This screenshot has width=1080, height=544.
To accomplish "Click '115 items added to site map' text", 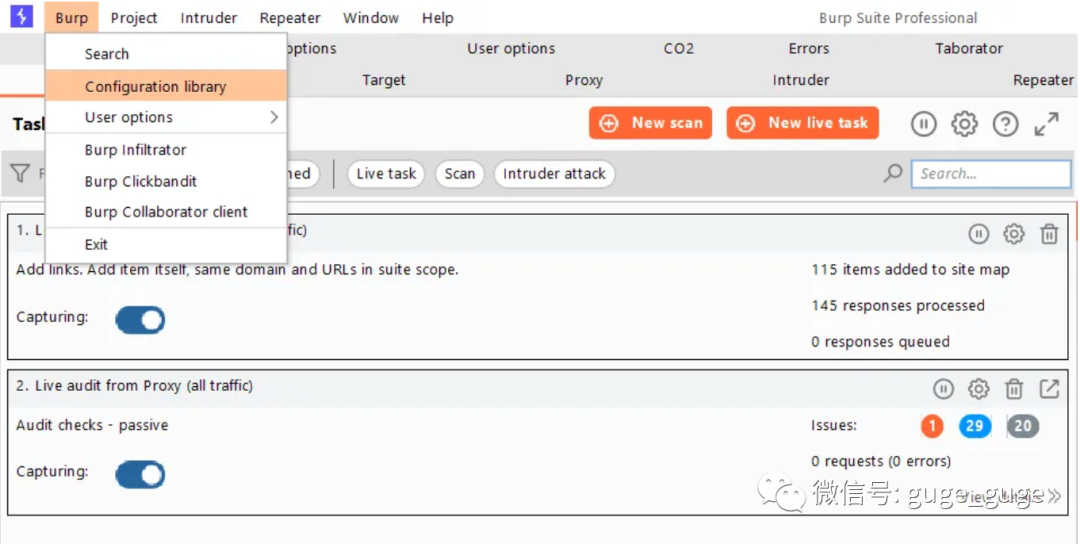I will coord(911,270).
